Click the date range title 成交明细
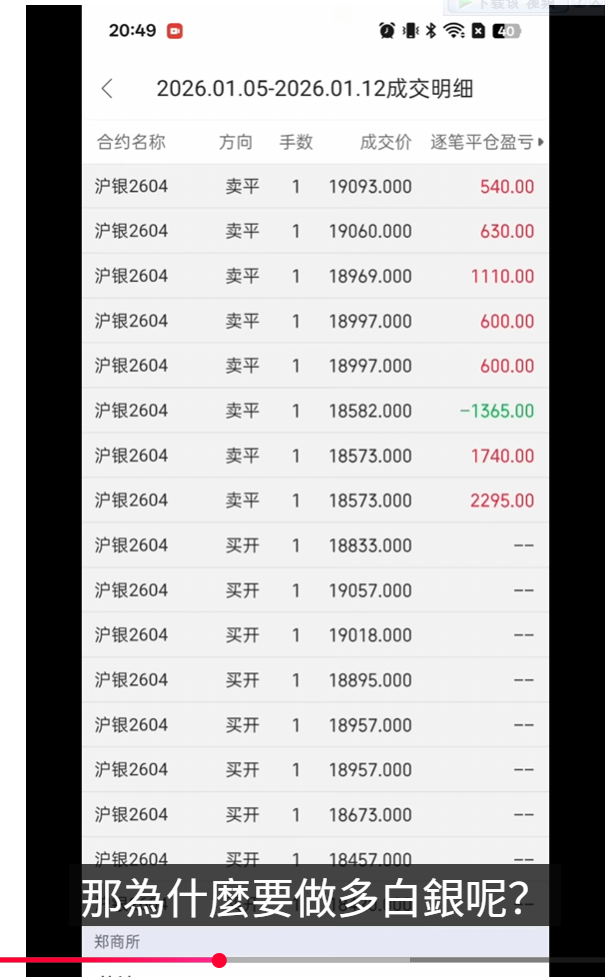605x977 pixels. tap(314, 89)
